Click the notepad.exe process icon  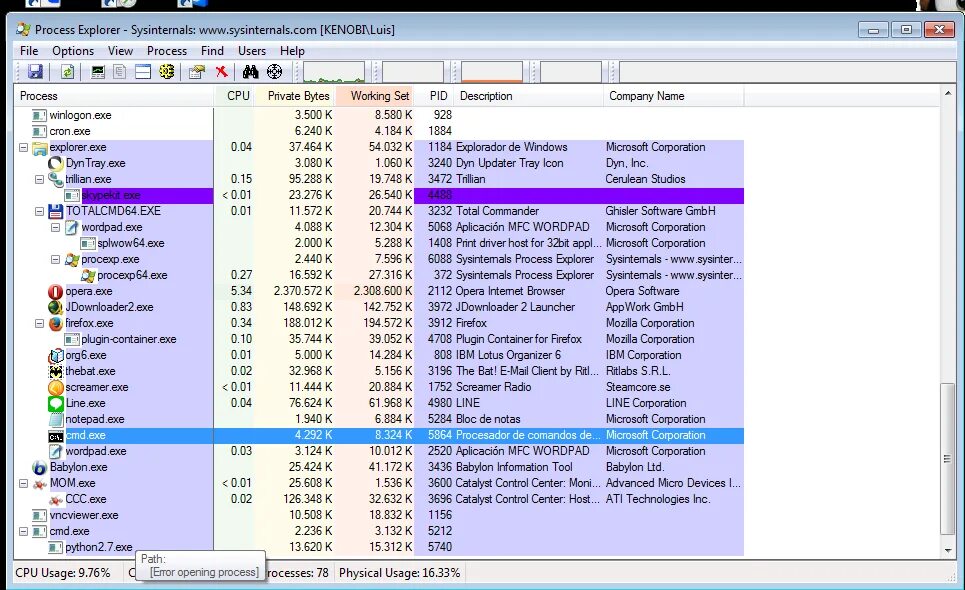(x=55, y=419)
